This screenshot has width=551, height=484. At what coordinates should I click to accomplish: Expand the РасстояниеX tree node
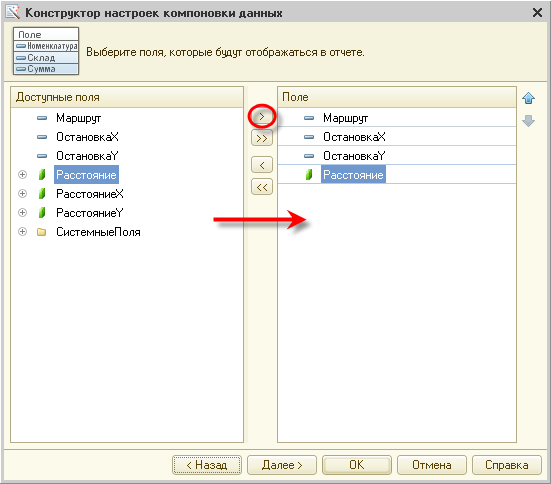[22, 194]
